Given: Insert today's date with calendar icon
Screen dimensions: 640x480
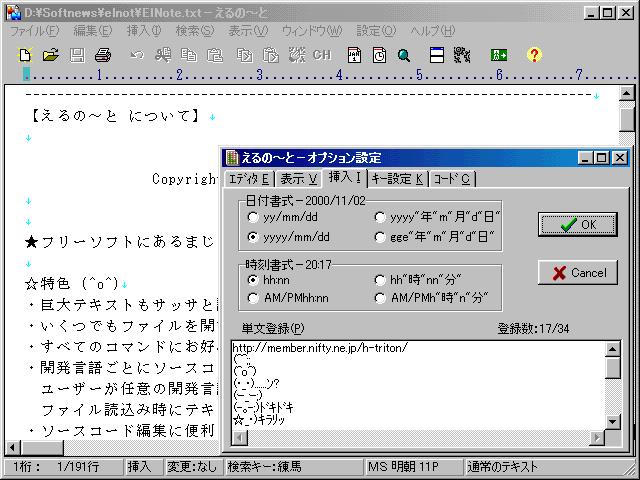Looking at the screenshot, I should tap(354, 55).
